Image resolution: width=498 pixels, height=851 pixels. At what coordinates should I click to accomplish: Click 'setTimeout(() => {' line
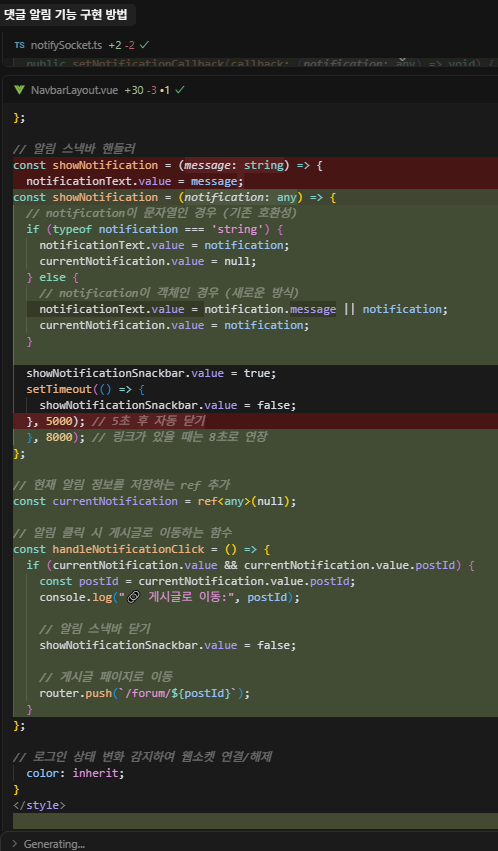coord(86,390)
